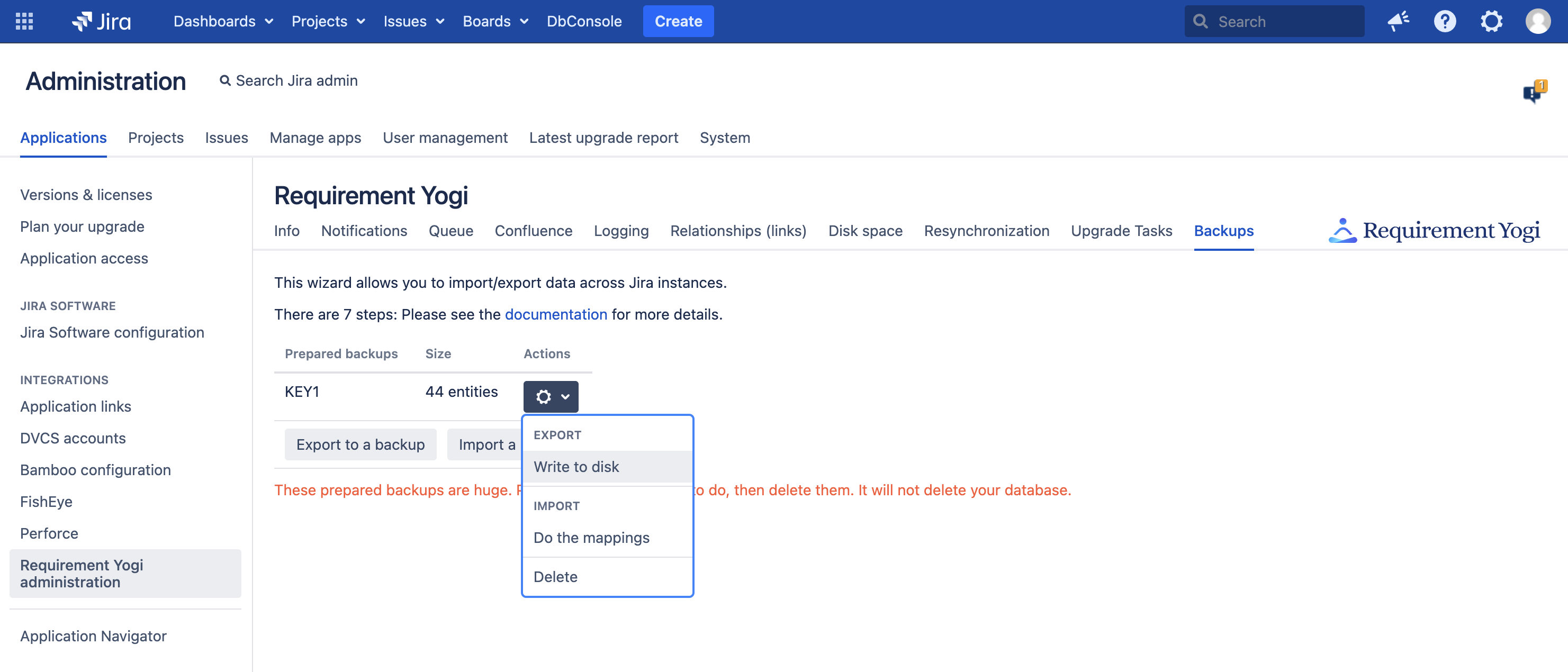This screenshot has height=672, width=1568.
Task: Select Write to disk menu option
Action: 576,467
